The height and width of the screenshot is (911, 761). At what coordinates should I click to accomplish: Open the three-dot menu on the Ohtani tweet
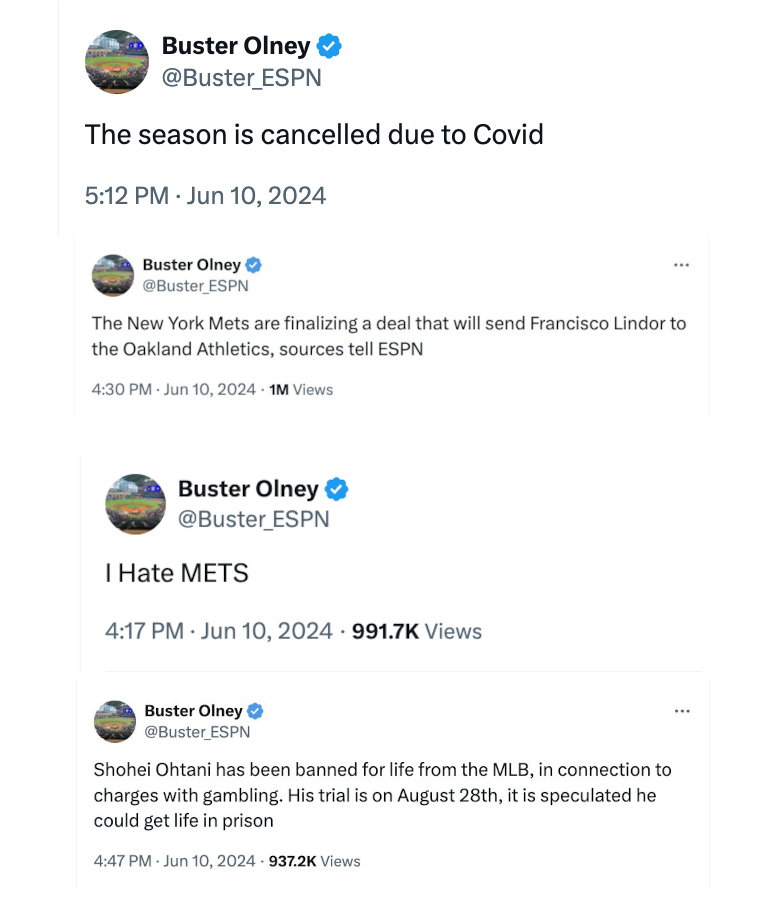[682, 711]
